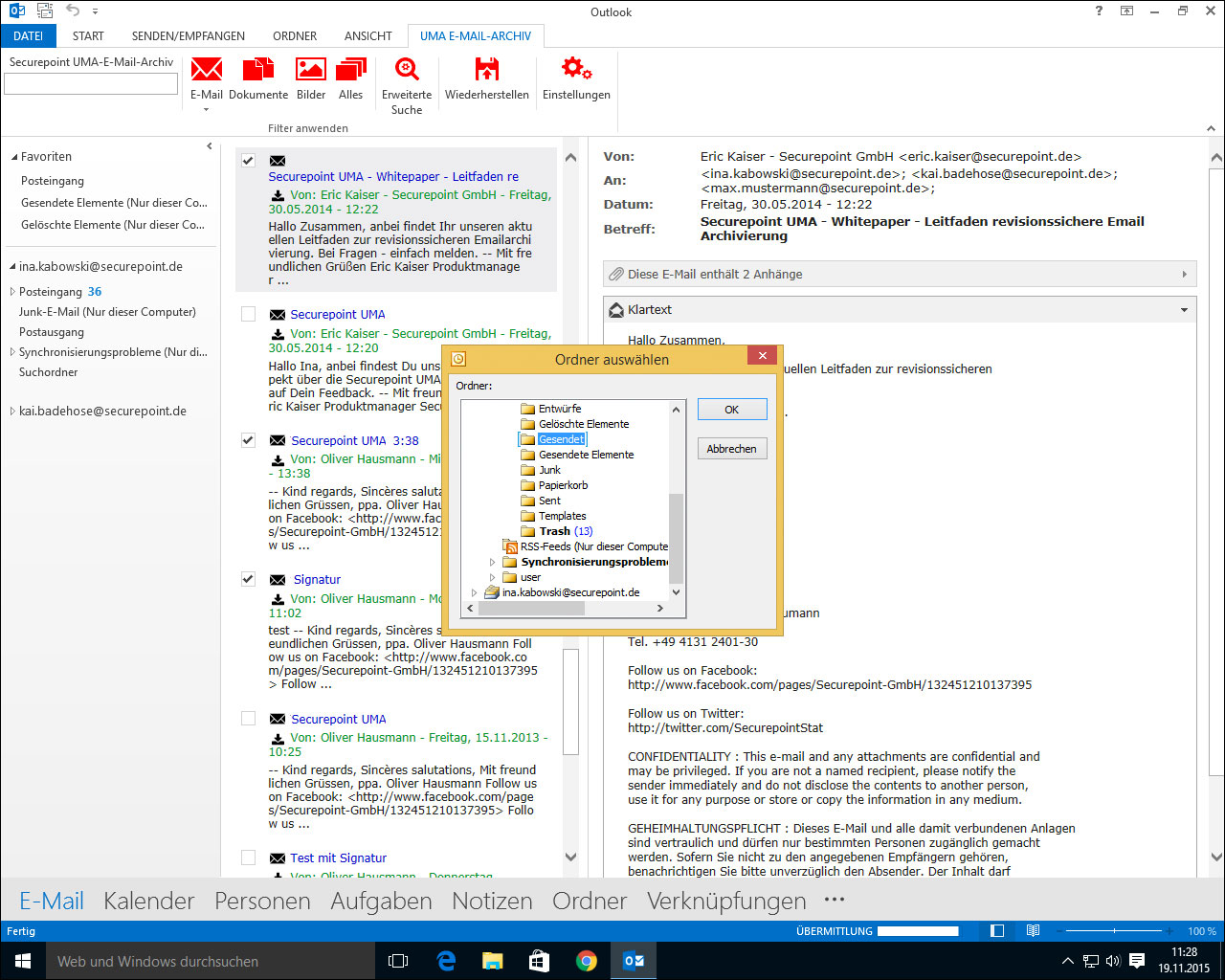1225x980 pixels.
Task: Open the DATEI tab
Action: [x=29, y=35]
